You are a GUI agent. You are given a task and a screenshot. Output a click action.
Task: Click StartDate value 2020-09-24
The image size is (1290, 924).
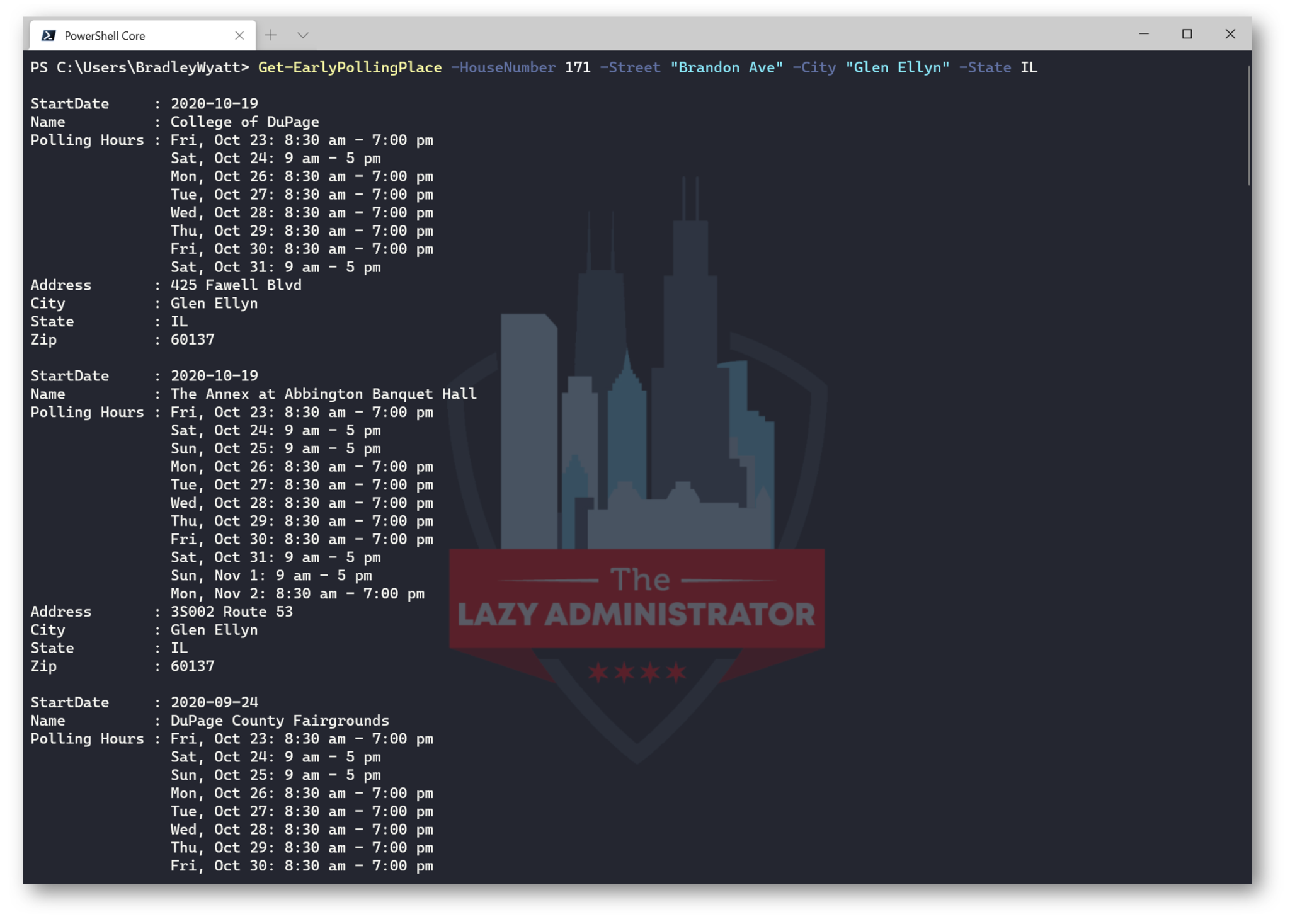[x=214, y=702]
